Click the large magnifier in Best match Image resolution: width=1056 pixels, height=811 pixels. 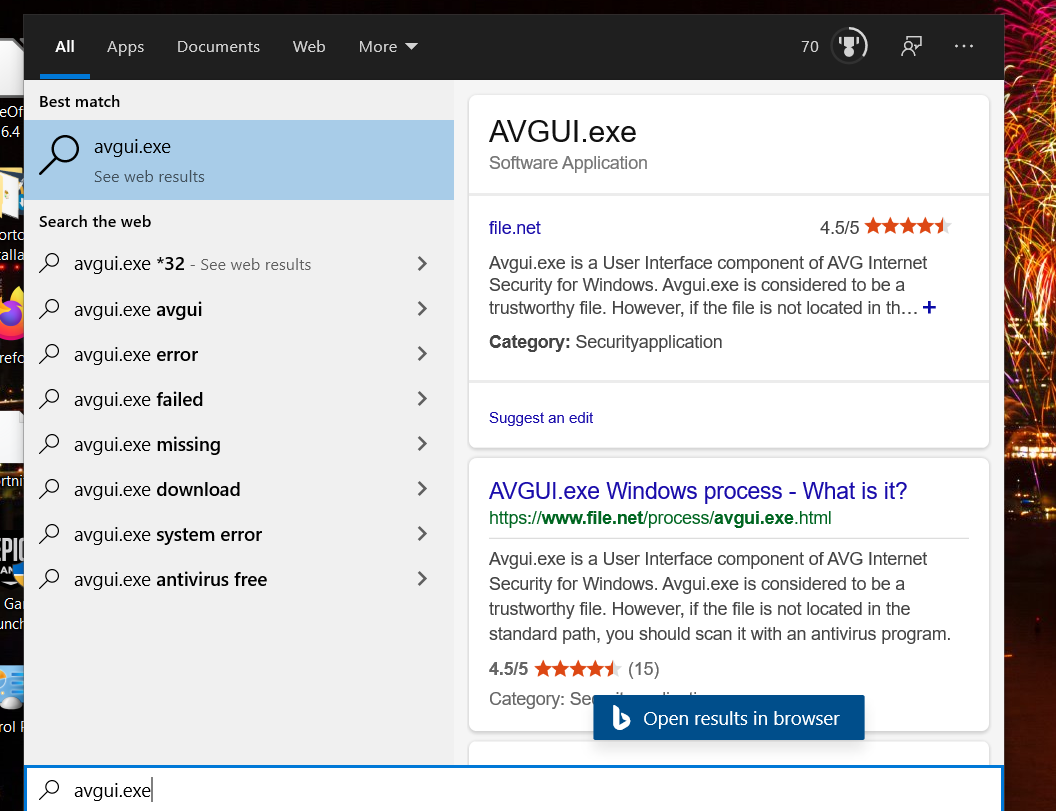point(59,155)
